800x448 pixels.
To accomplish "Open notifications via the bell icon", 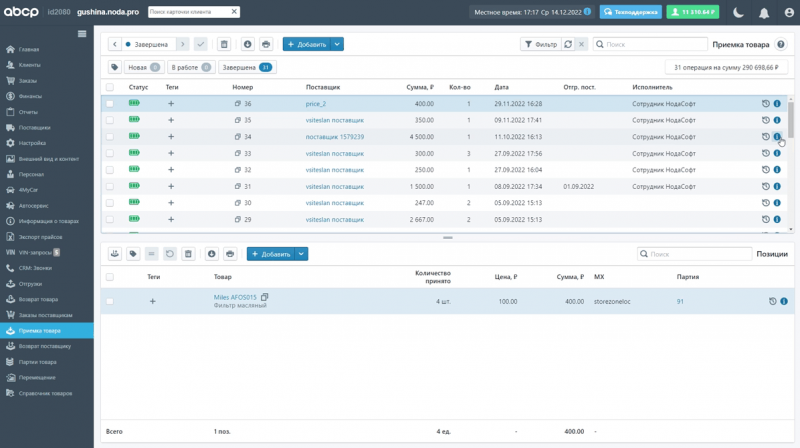I will (763, 12).
